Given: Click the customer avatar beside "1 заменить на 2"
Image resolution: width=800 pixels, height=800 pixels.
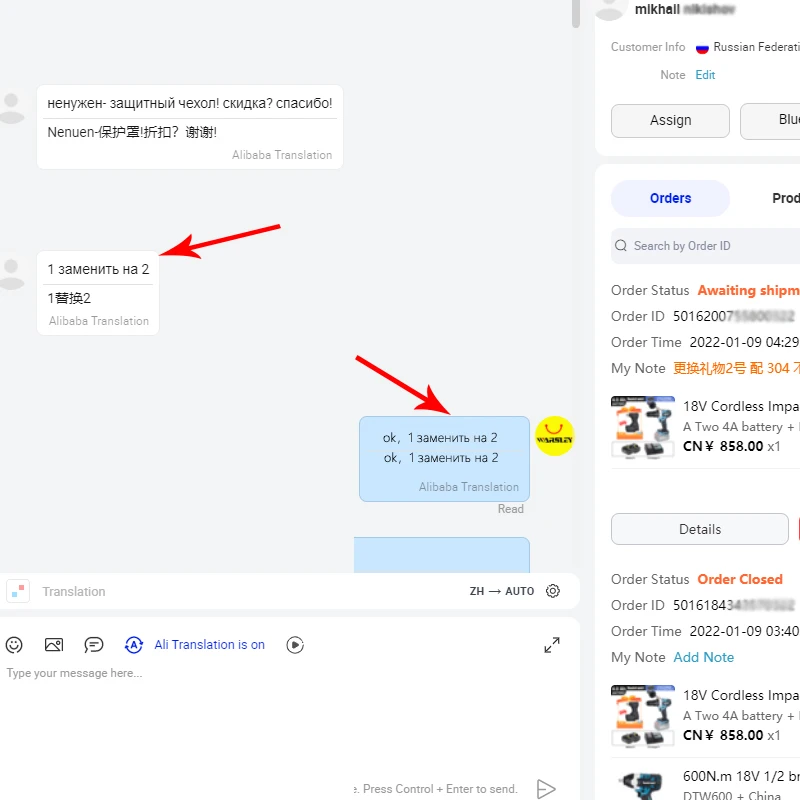Looking at the screenshot, I should (x=11, y=274).
